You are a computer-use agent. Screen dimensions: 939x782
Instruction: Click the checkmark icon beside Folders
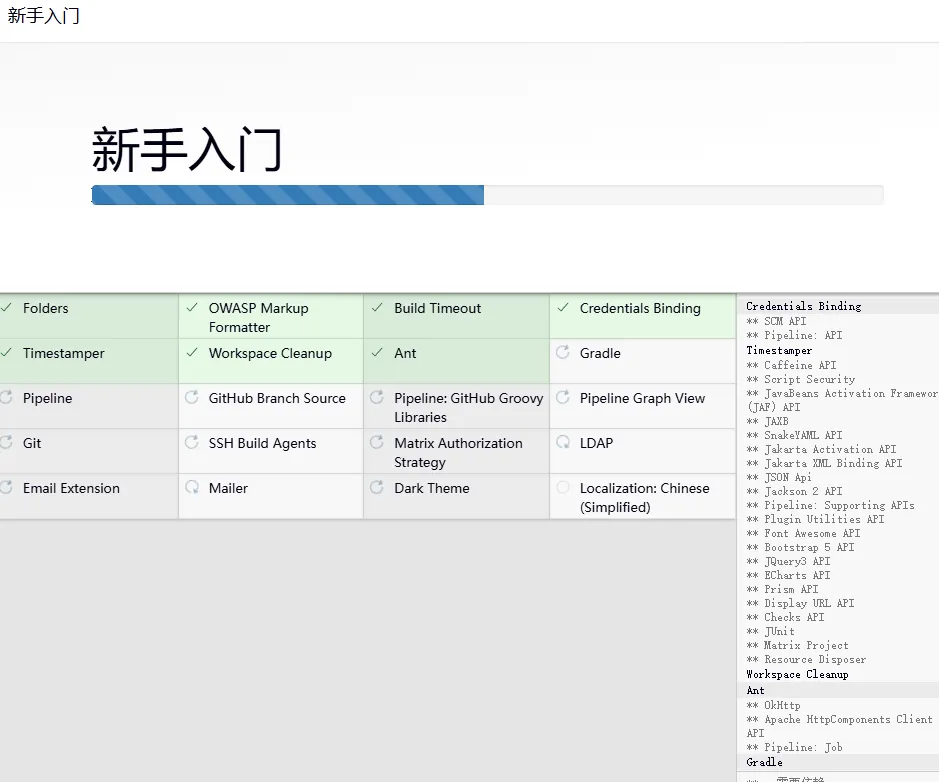coord(6,308)
